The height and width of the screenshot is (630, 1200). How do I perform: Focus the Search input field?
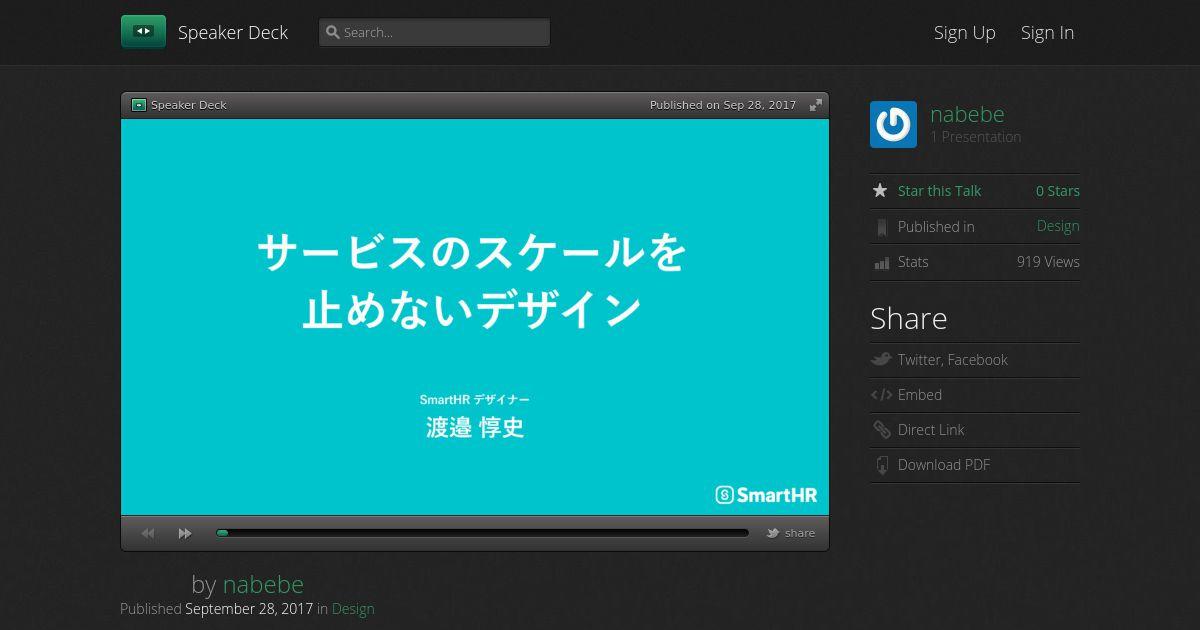(x=434, y=32)
